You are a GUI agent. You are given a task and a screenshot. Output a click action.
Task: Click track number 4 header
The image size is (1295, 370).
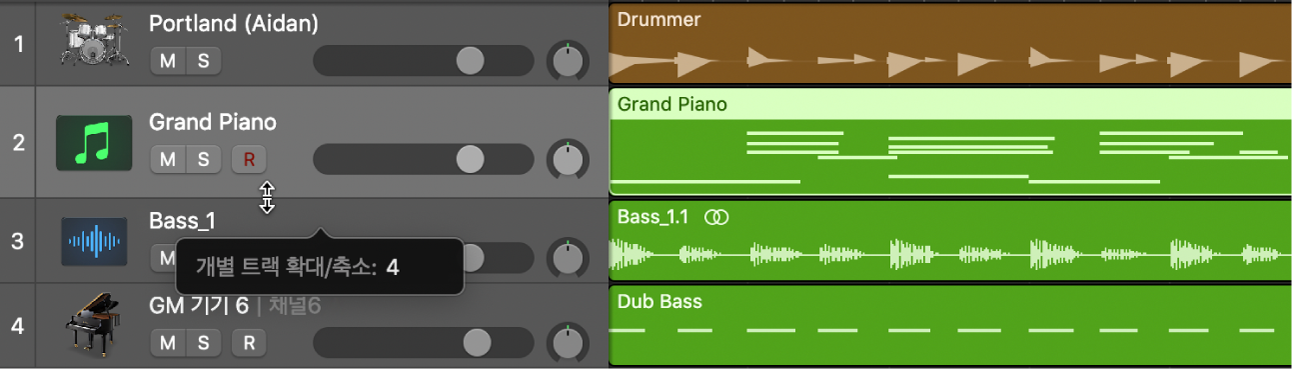pos(18,325)
